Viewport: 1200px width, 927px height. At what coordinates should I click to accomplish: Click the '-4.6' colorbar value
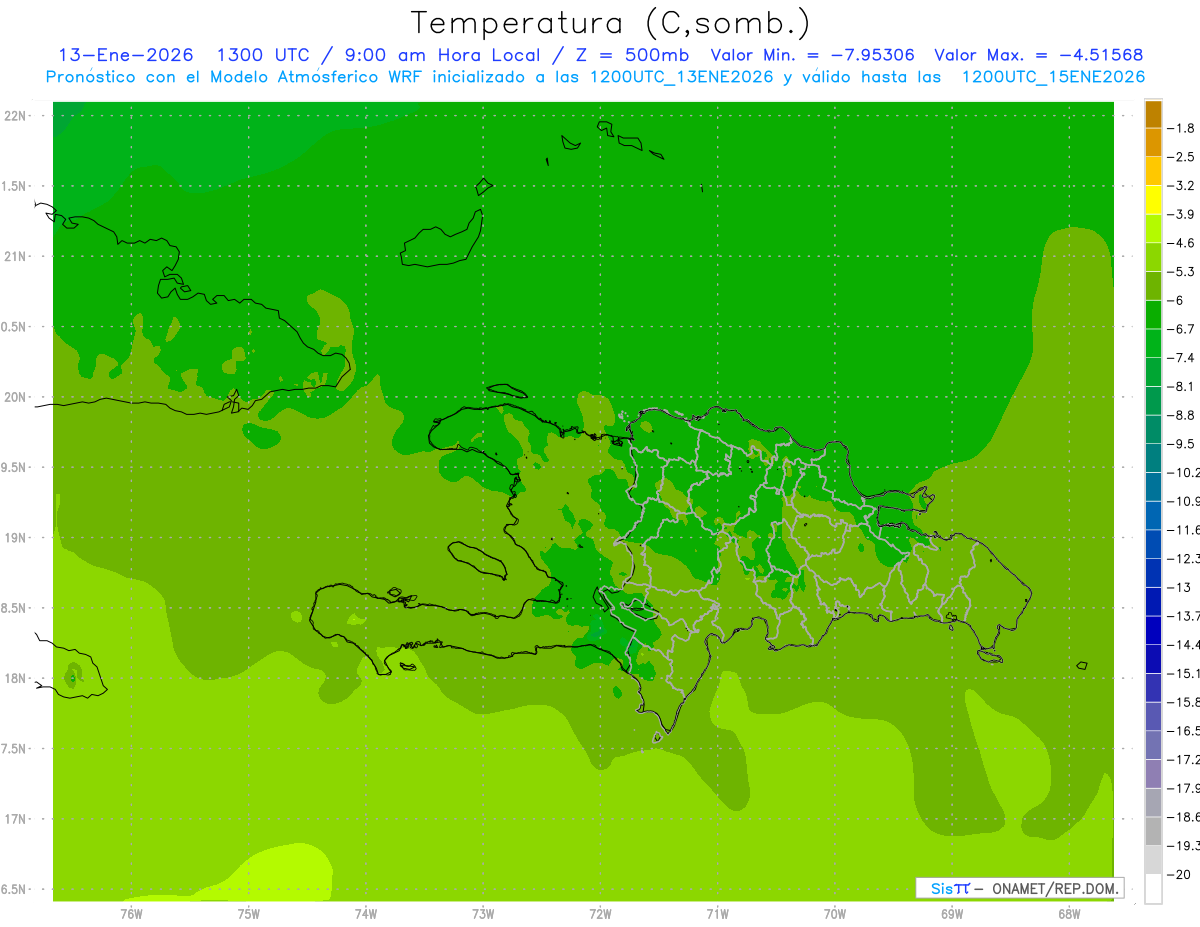1183,243
